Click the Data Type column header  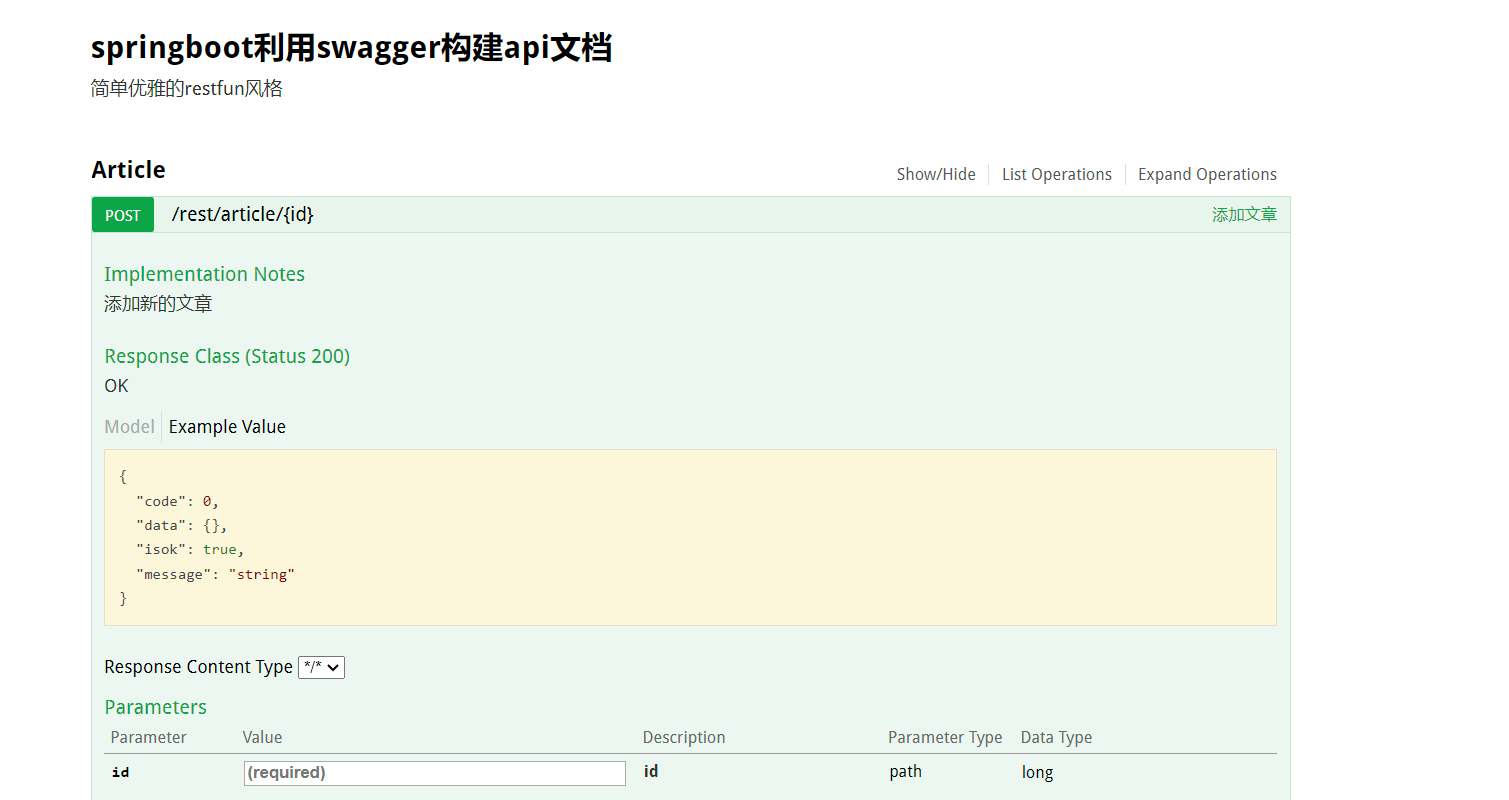click(1056, 737)
